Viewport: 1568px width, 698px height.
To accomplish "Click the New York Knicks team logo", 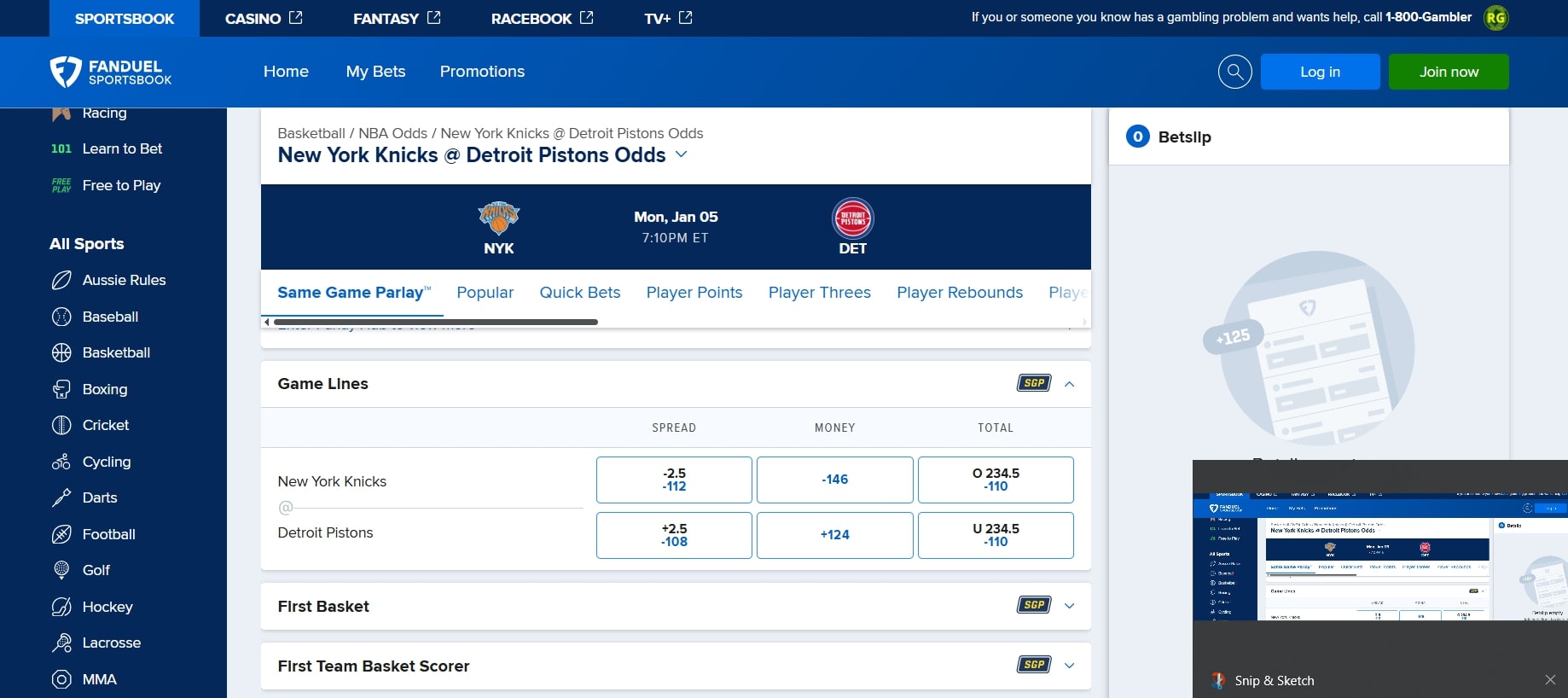I will tap(498, 218).
